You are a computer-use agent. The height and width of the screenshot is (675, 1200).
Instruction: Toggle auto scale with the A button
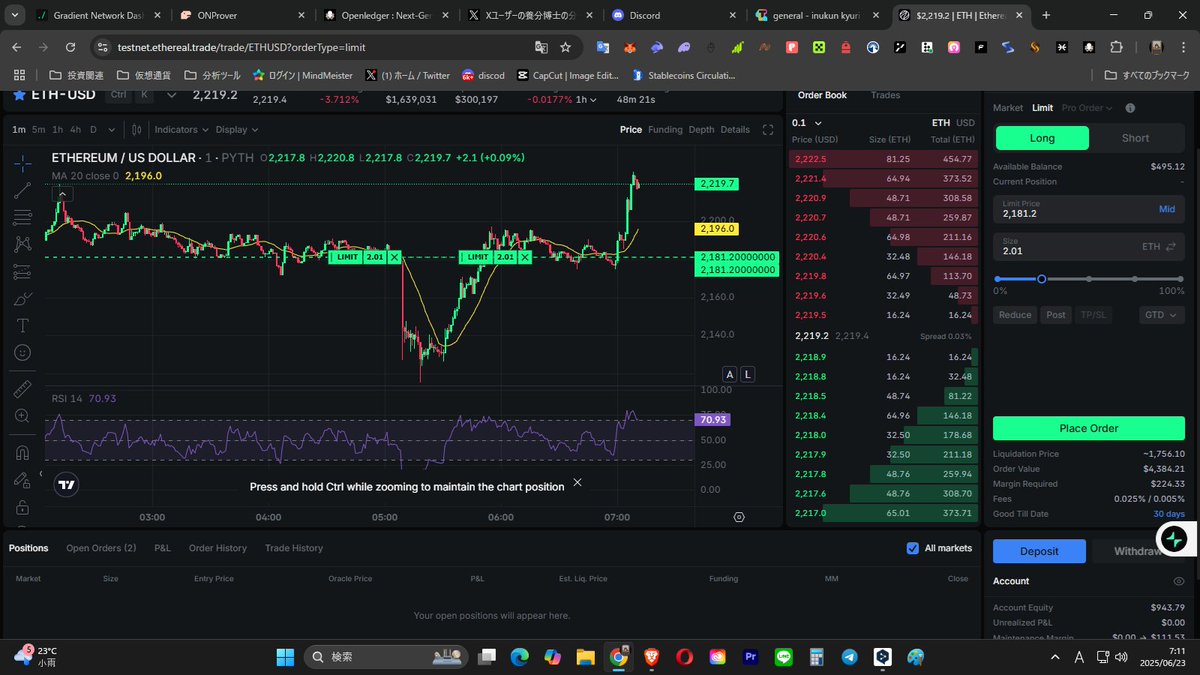coord(729,374)
